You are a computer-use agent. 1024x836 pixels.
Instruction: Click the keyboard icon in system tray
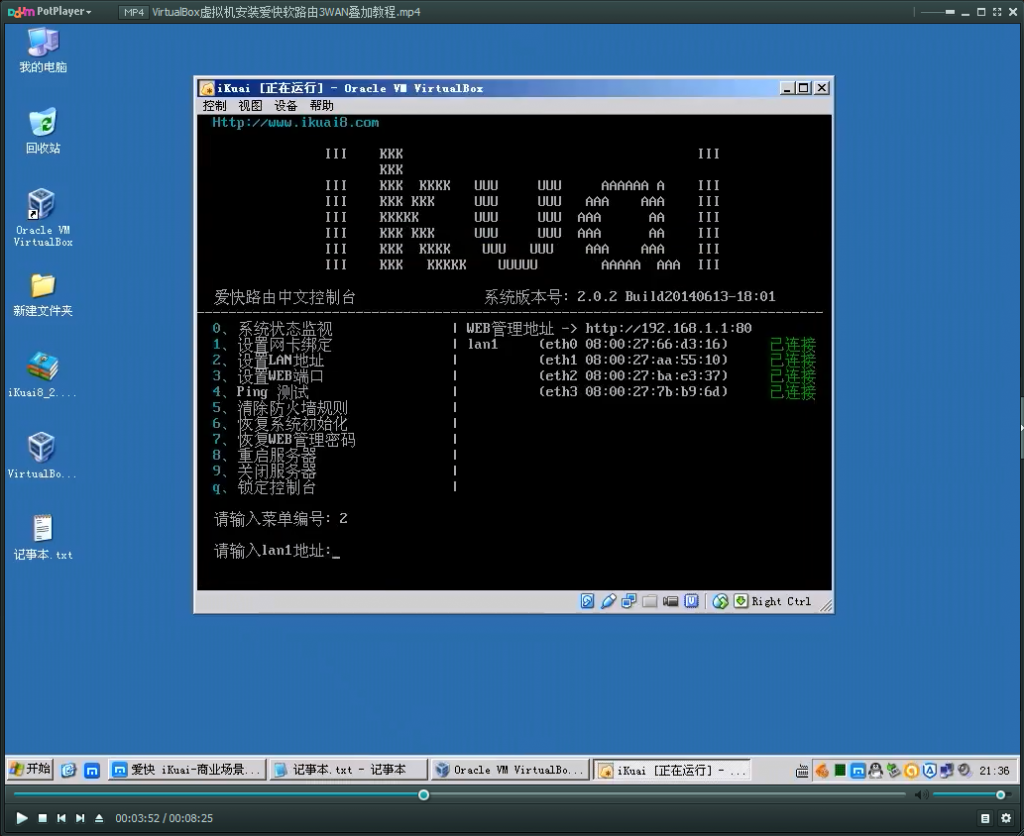click(802, 771)
